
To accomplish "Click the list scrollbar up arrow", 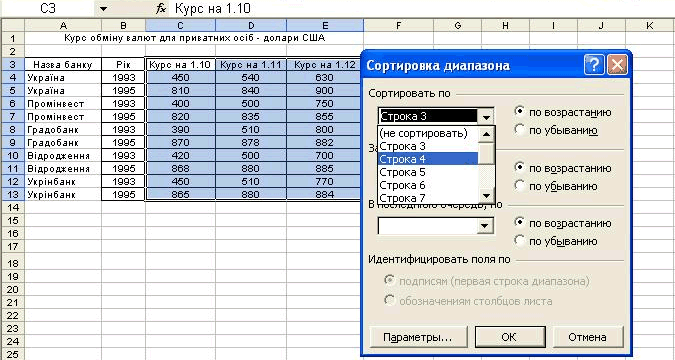I will (x=486, y=134).
